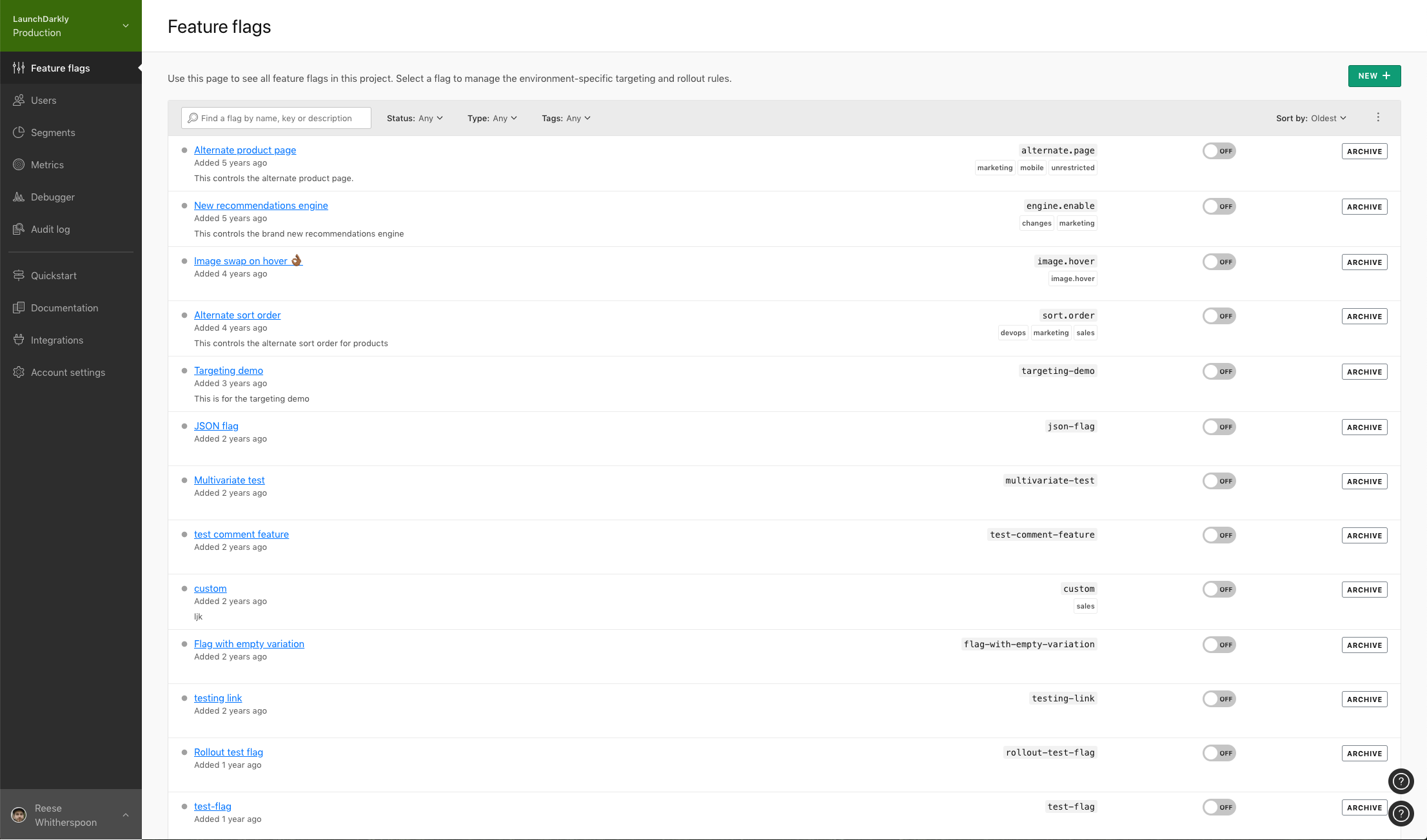
Task: Go to the Debugger sidebar item
Action: pyautogui.click(x=71, y=197)
